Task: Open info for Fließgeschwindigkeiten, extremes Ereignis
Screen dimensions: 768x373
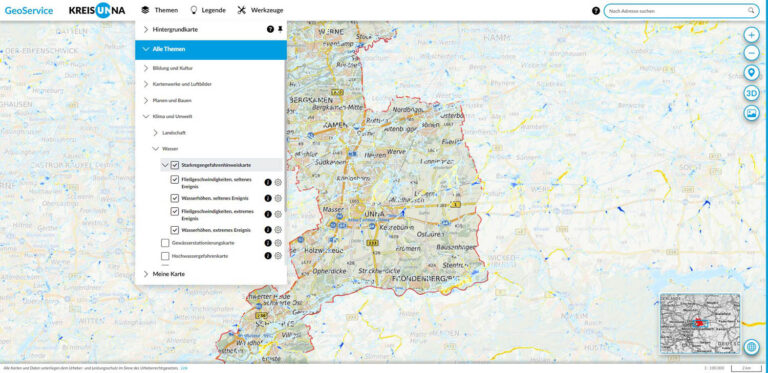Action: point(268,214)
